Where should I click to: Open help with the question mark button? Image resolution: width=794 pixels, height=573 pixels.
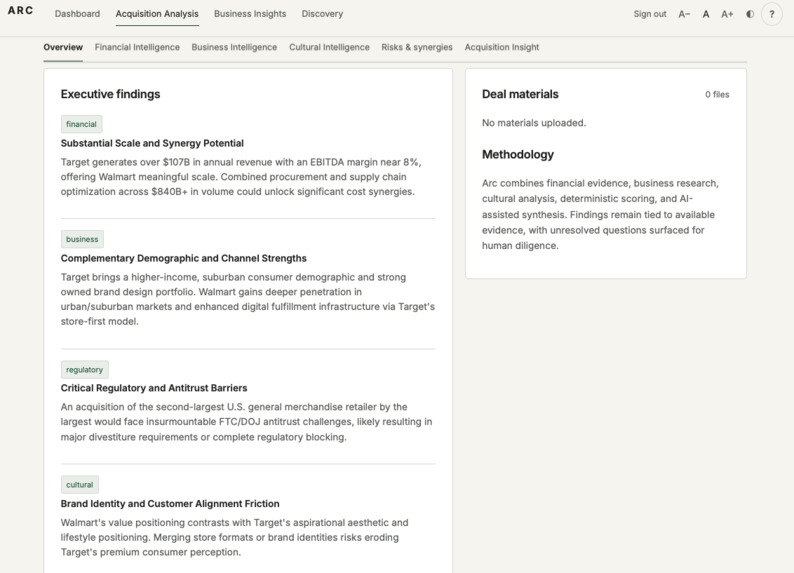[772, 14]
